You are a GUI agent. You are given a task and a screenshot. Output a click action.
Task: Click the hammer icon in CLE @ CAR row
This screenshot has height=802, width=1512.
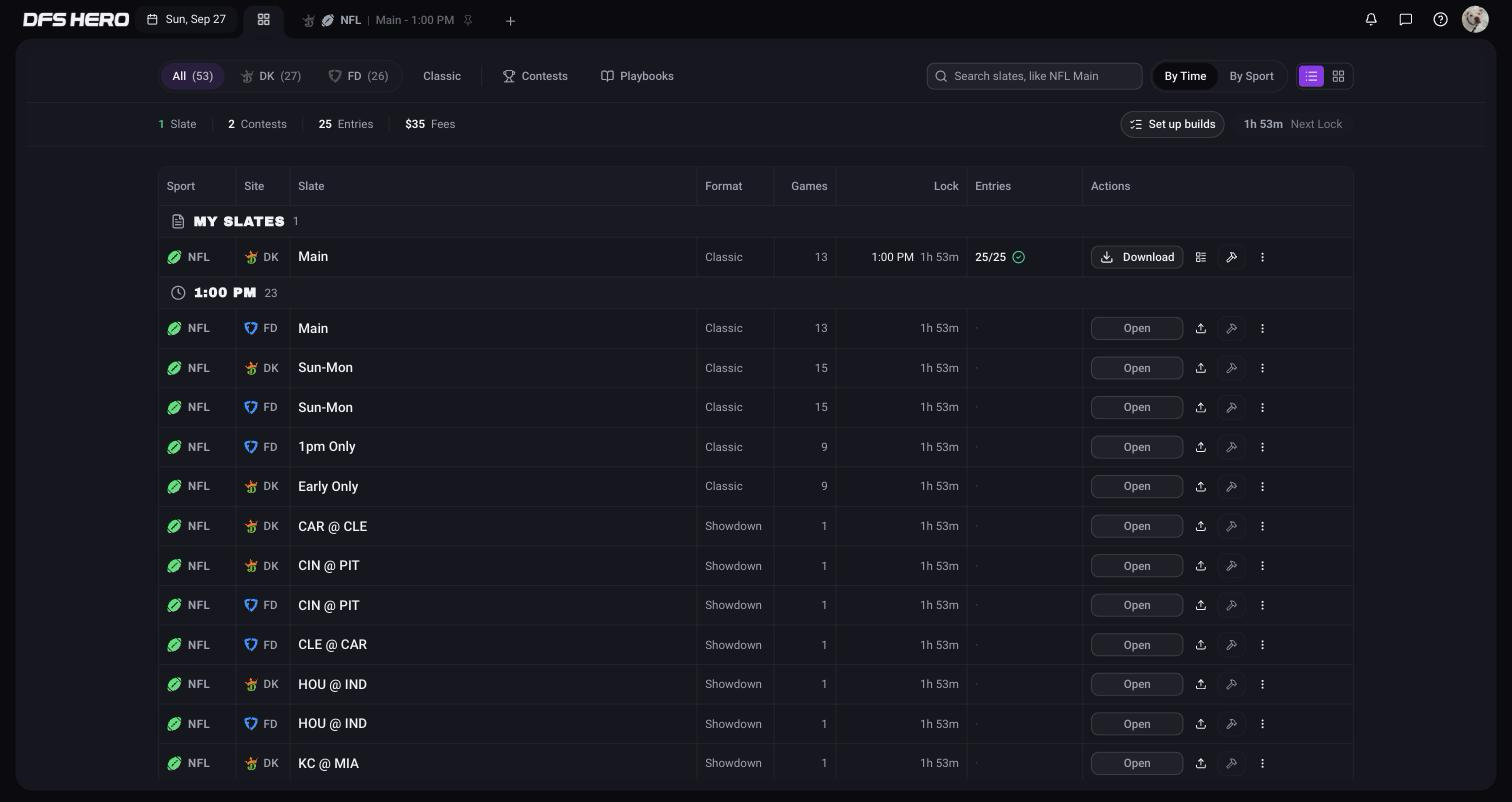coord(1232,645)
